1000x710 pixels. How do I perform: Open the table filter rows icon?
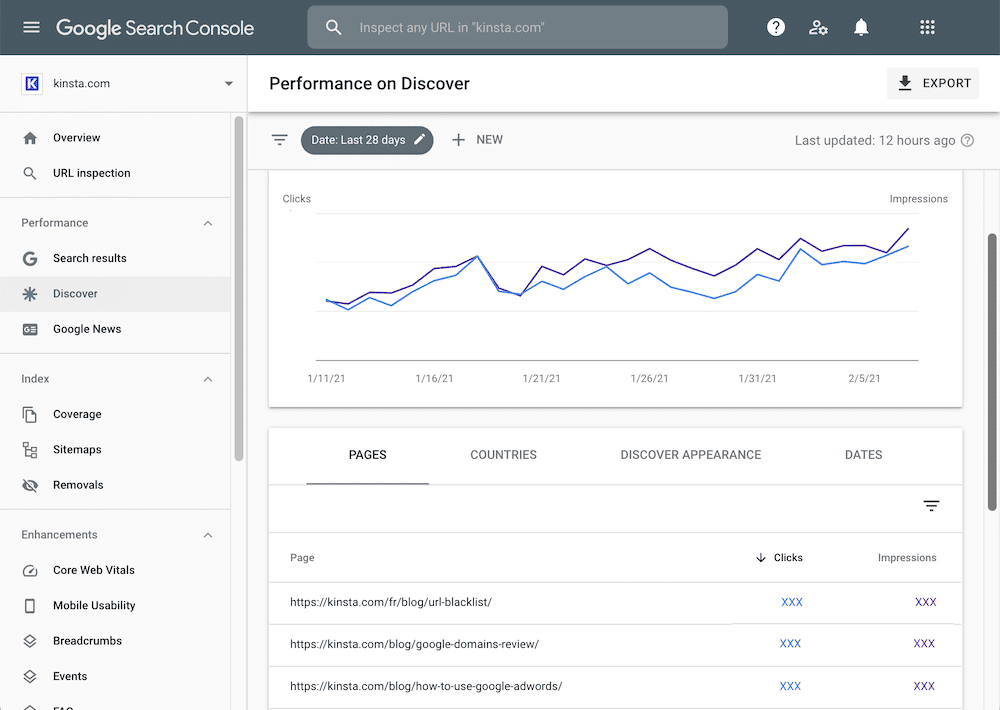(931, 506)
